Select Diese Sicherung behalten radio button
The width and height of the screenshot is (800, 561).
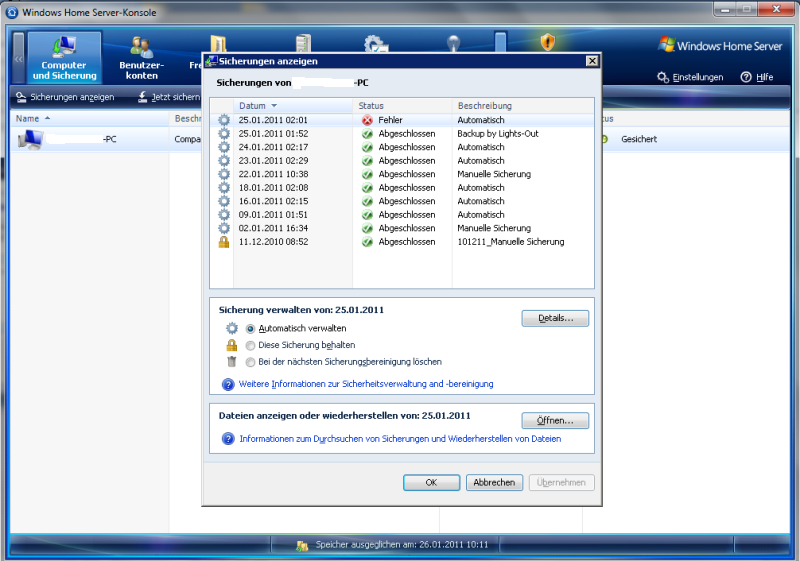click(x=250, y=346)
